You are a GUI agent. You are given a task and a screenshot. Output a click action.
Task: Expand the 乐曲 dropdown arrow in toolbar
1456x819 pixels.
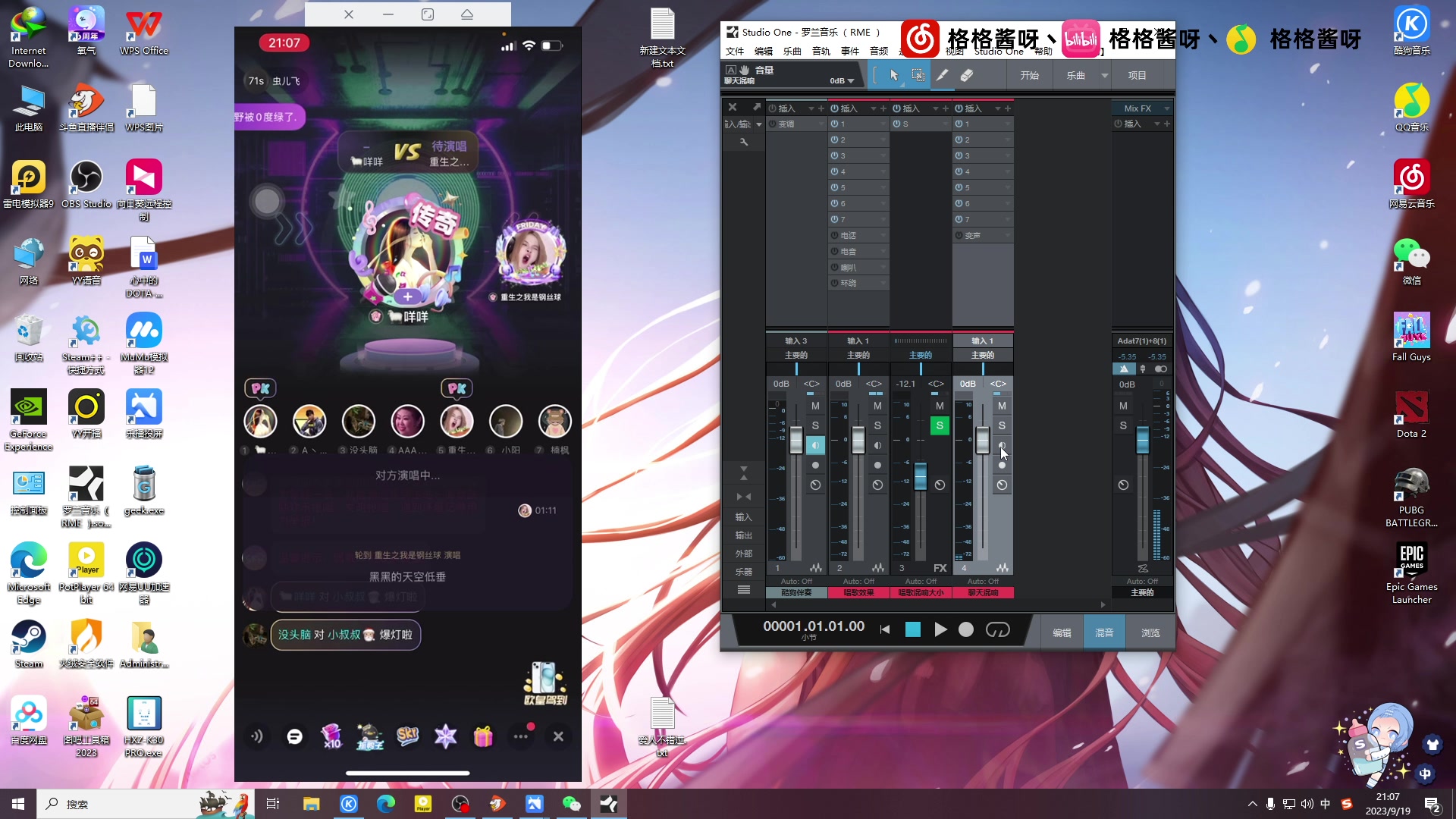[1105, 75]
